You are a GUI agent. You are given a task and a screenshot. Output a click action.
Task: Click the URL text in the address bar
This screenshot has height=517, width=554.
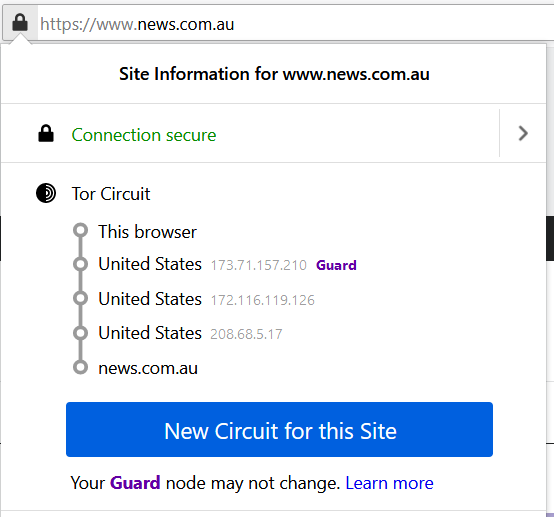(x=137, y=24)
